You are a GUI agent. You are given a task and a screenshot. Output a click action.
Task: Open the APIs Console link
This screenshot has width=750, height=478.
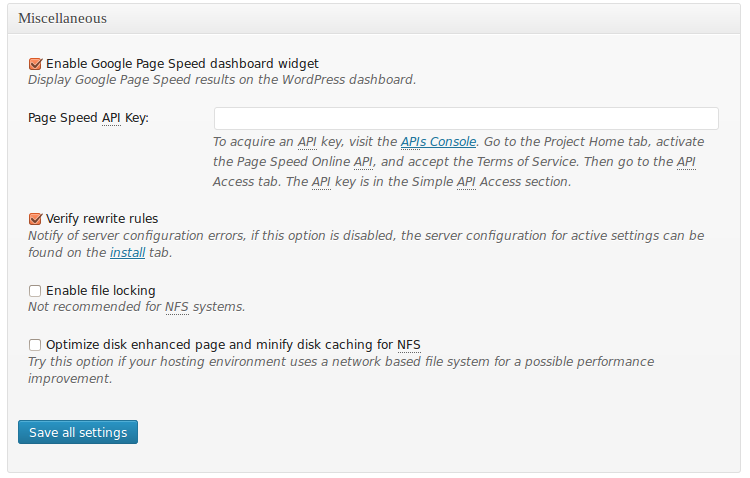(x=438, y=142)
